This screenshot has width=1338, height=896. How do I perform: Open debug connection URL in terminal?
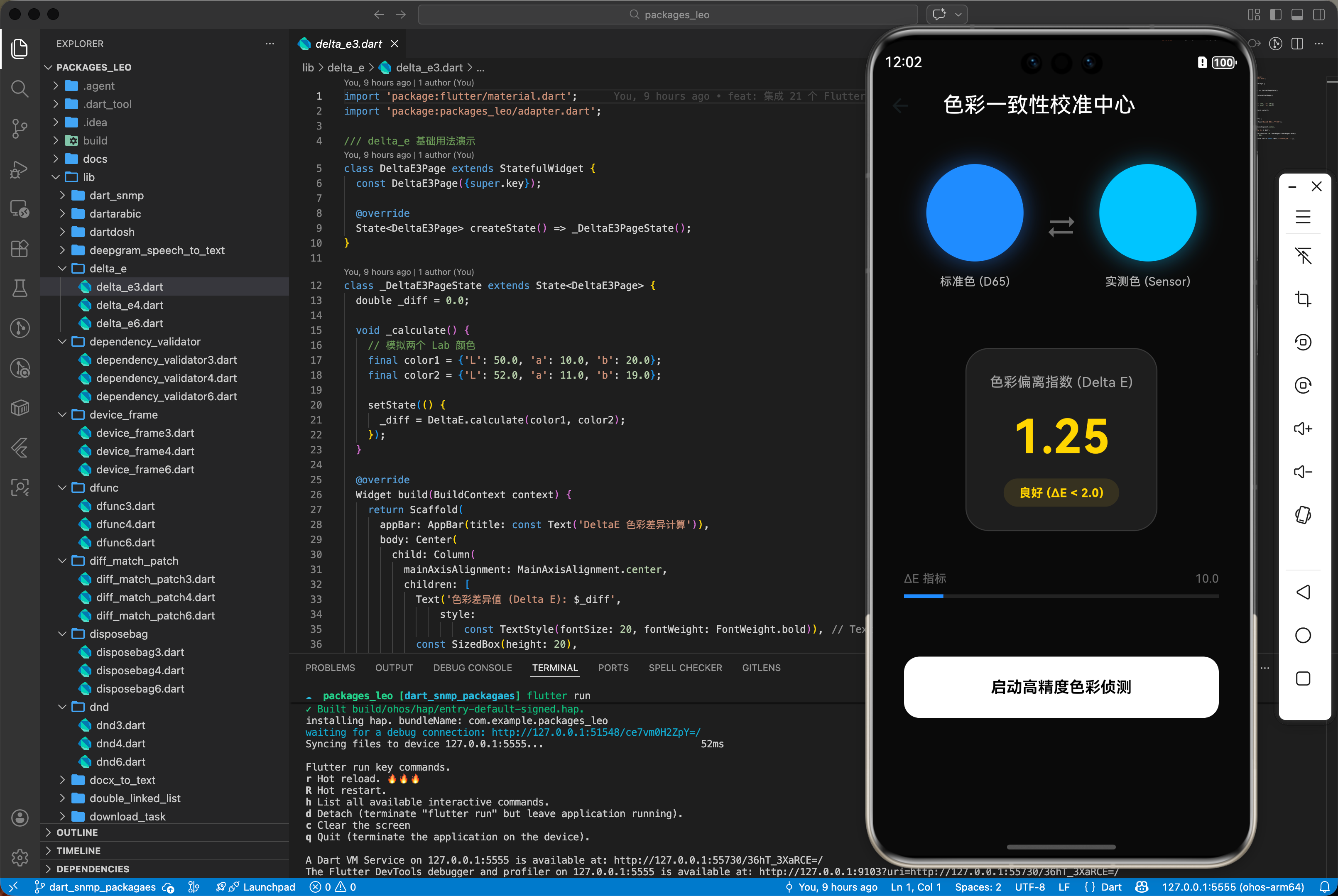595,732
